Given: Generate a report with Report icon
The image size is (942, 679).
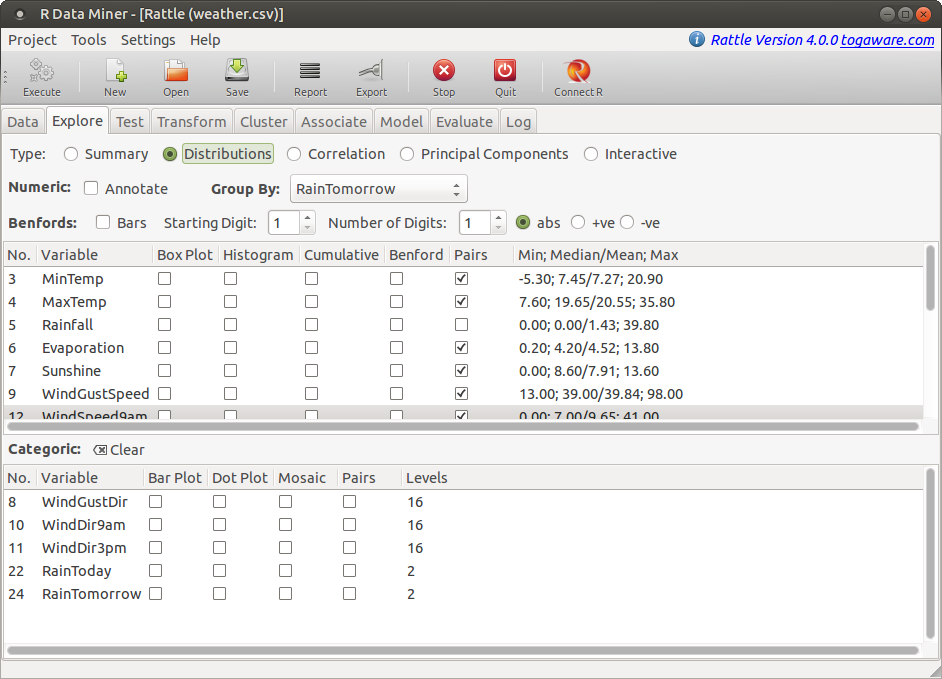Looking at the screenshot, I should point(310,72).
